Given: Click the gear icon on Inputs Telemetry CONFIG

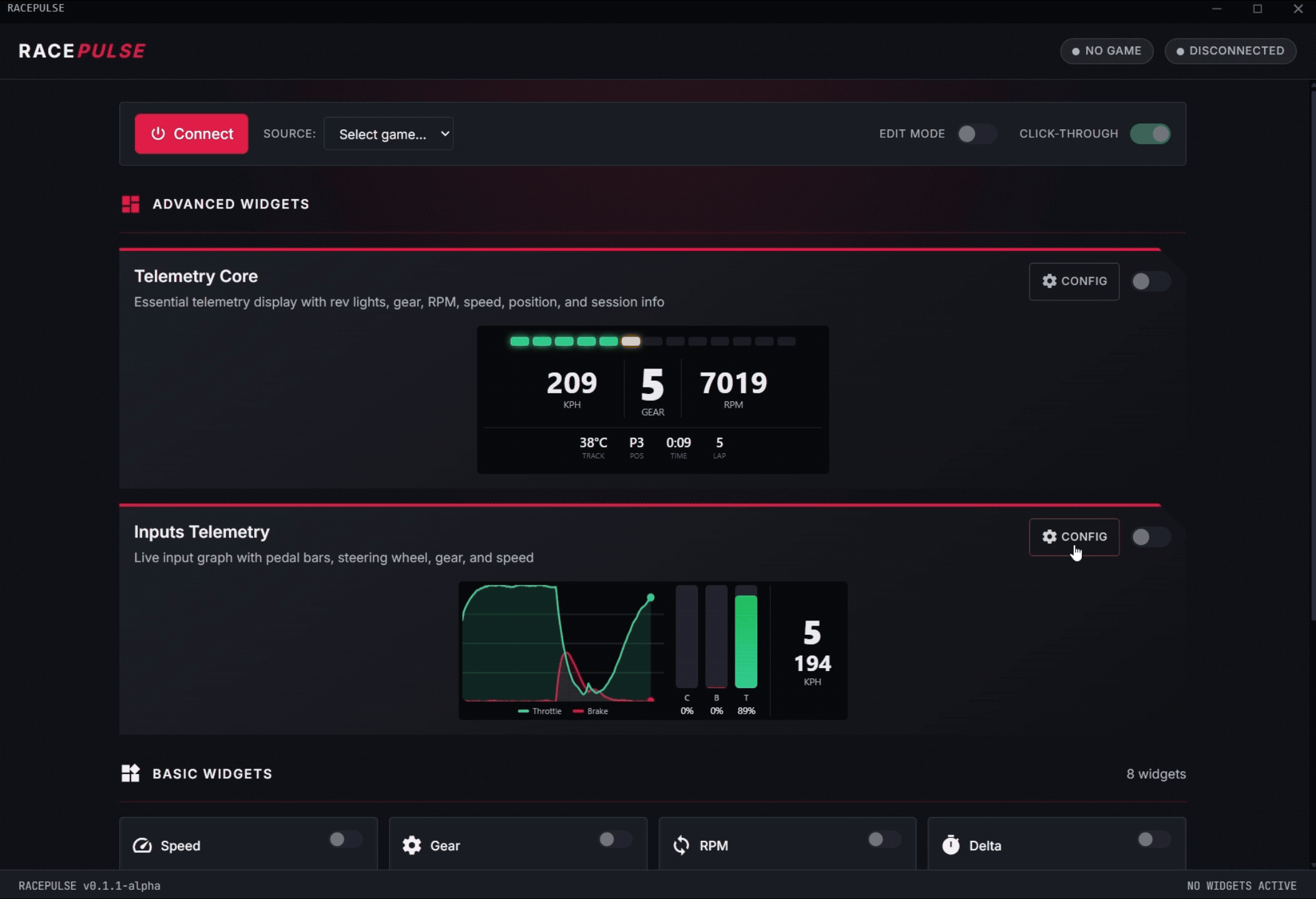Looking at the screenshot, I should click(1049, 536).
